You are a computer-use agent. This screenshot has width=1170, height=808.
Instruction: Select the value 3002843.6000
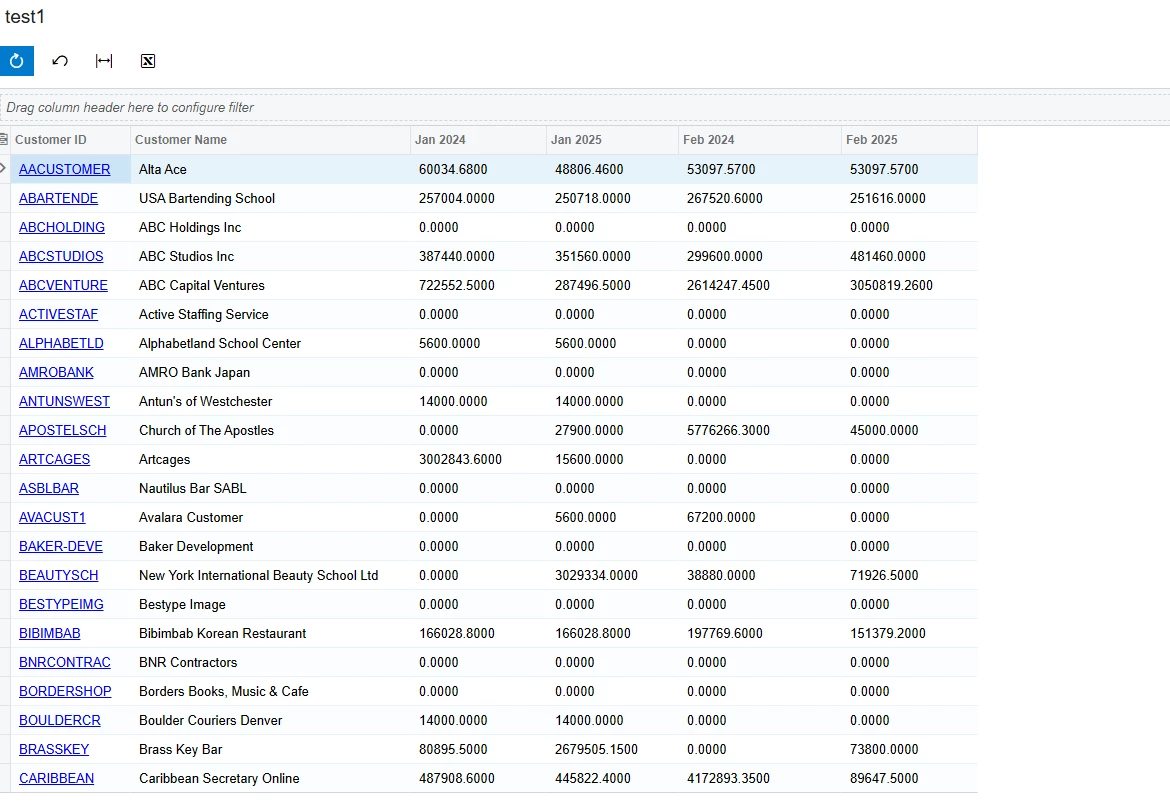click(460, 460)
